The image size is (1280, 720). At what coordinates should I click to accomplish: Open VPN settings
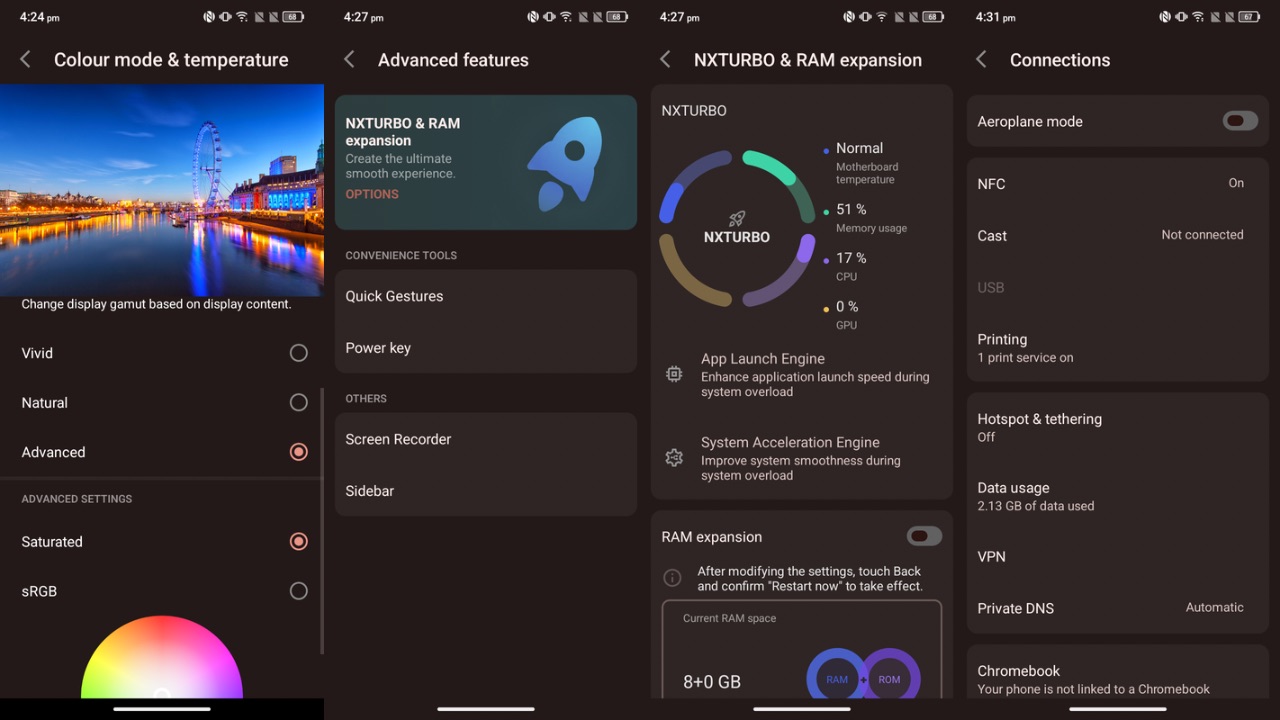pyautogui.click(x=1118, y=557)
